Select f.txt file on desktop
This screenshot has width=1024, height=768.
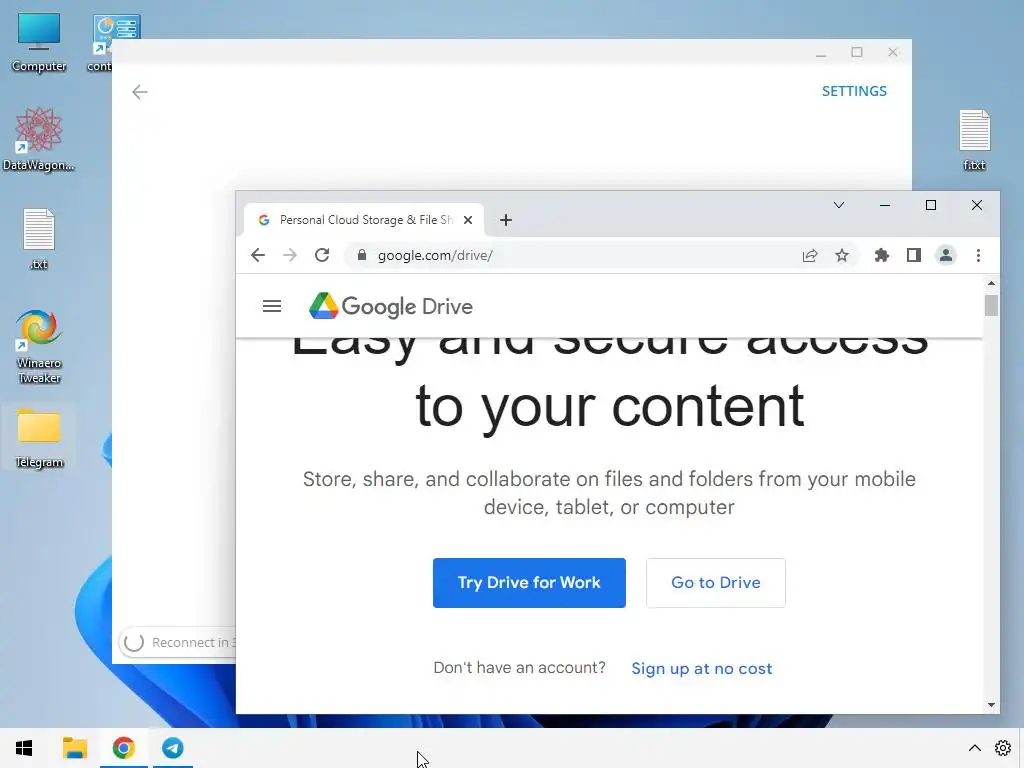pos(974,140)
